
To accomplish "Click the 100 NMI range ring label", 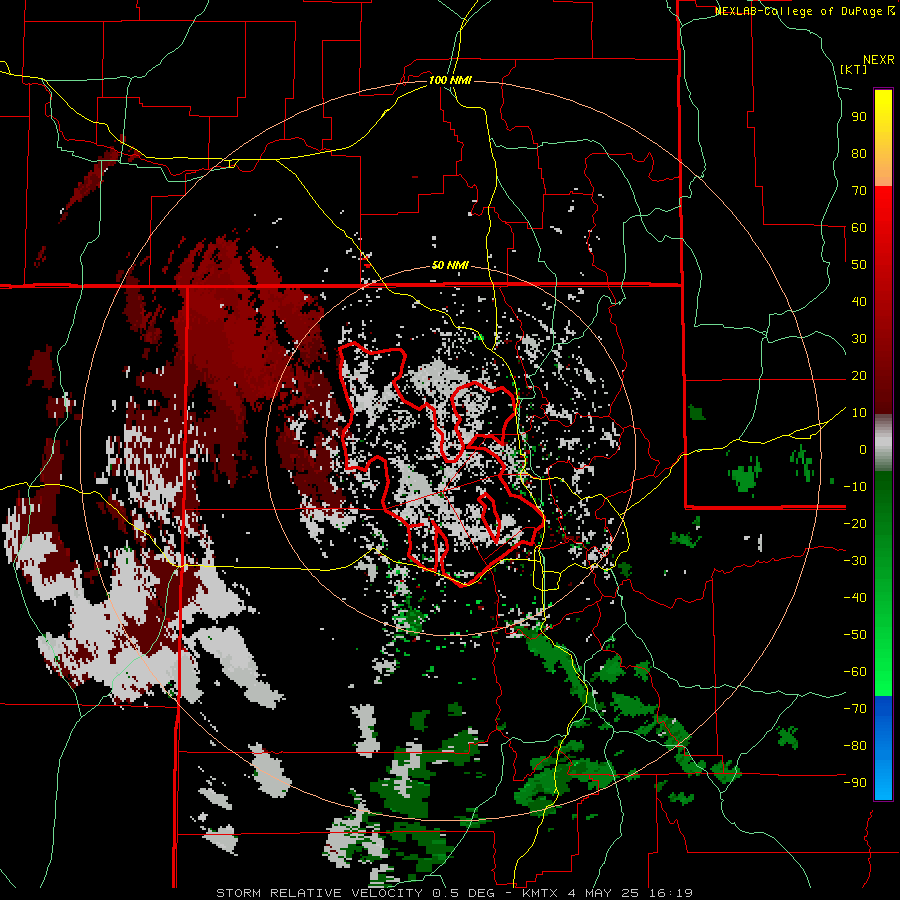I will [450, 80].
